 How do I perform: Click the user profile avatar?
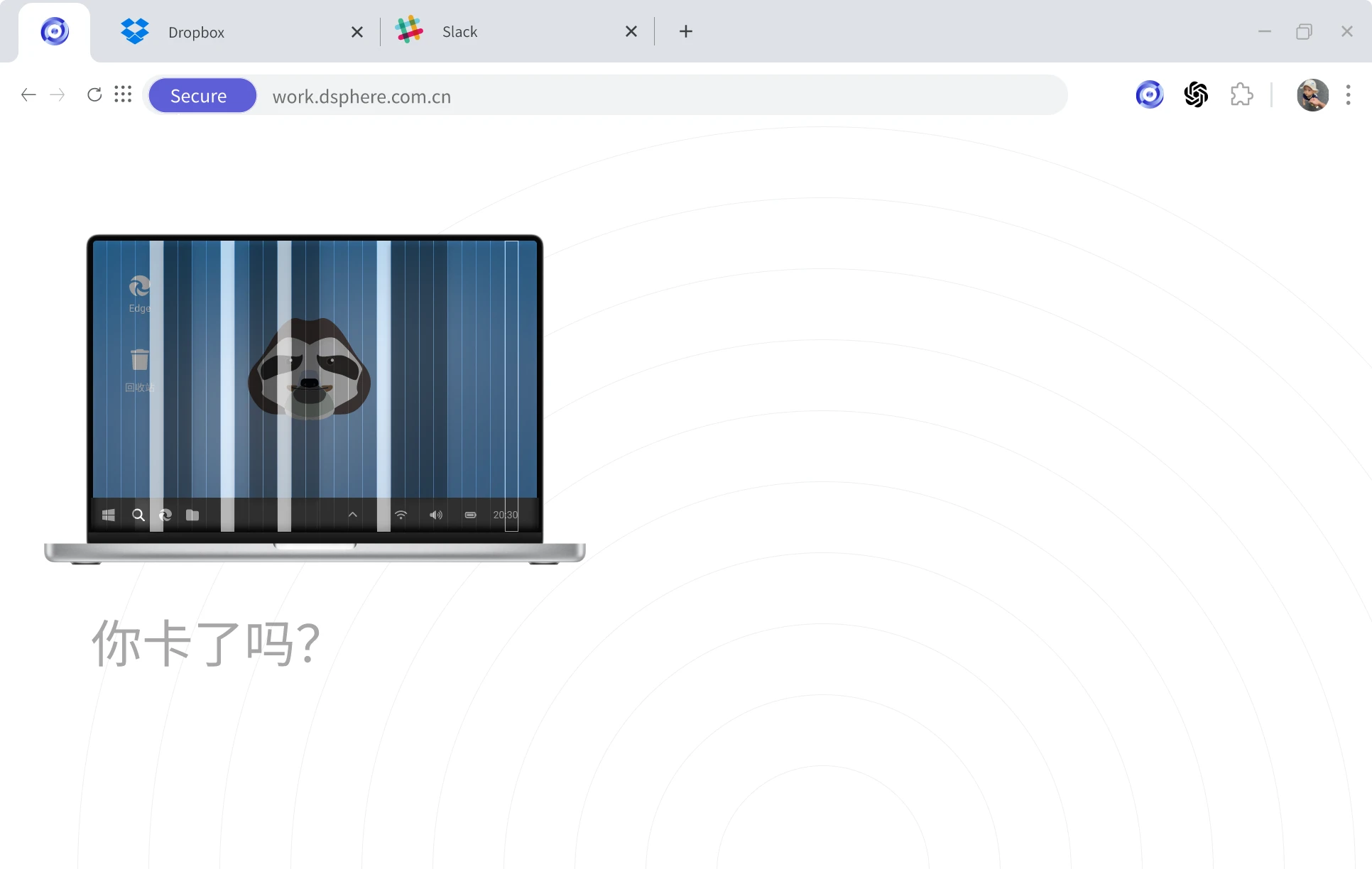pos(1312,94)
